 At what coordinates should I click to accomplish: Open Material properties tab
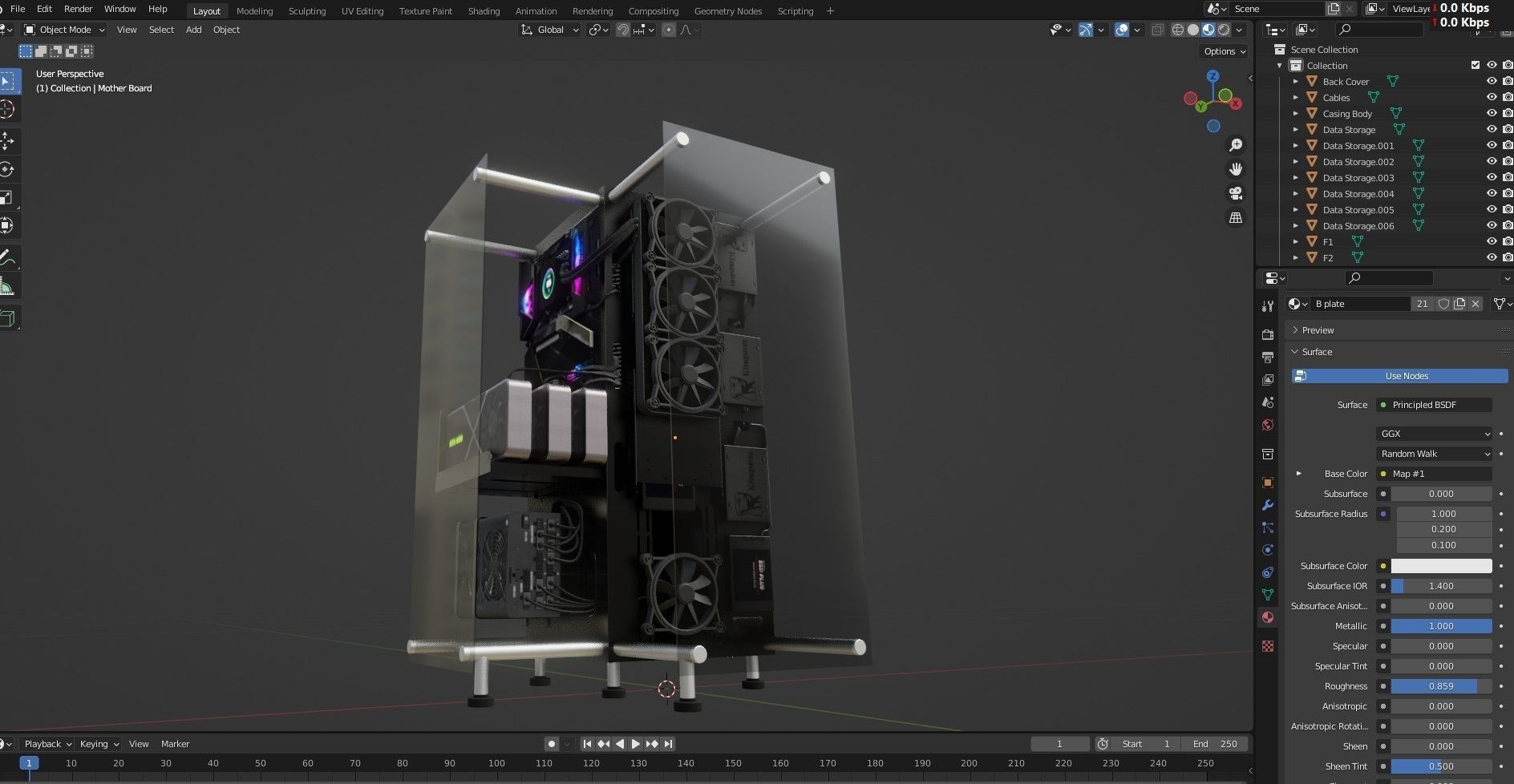tap(1268, 617)
